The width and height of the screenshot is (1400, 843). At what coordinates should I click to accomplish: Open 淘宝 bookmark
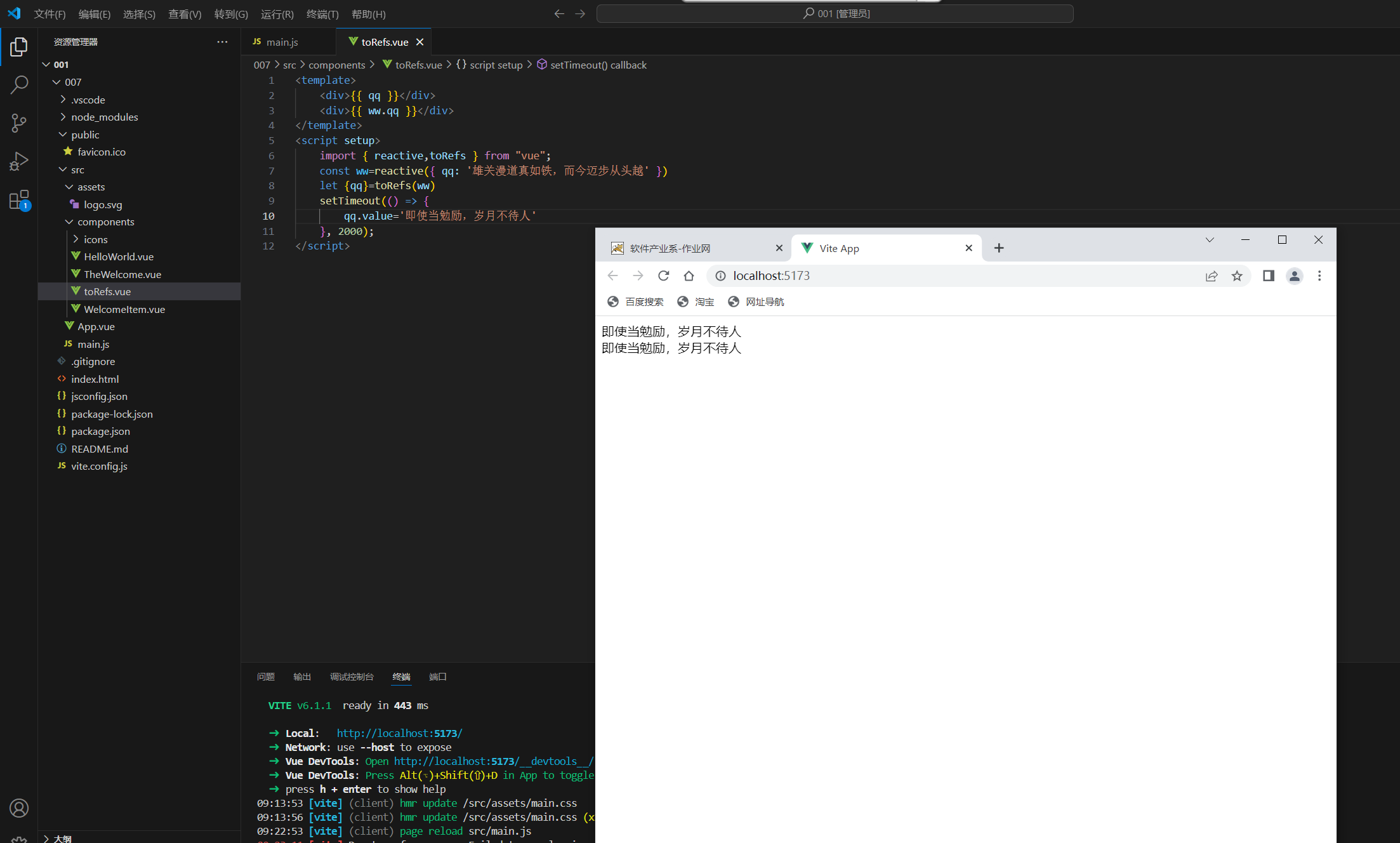(696, 302)
